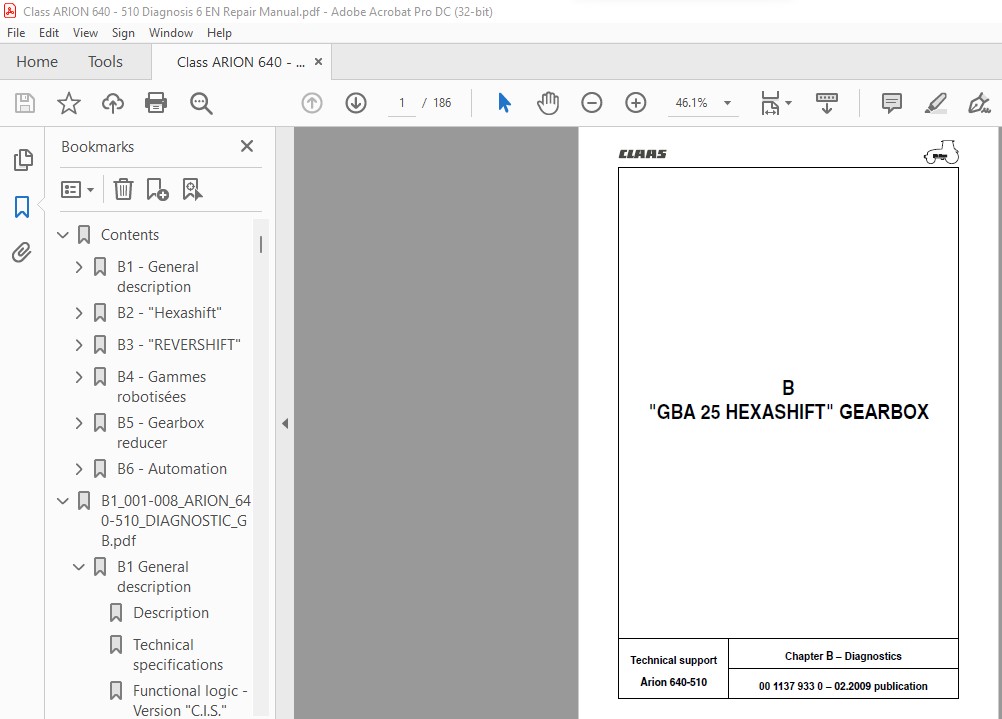
Task: Open the View menu
Action: (x=85, y=33)
